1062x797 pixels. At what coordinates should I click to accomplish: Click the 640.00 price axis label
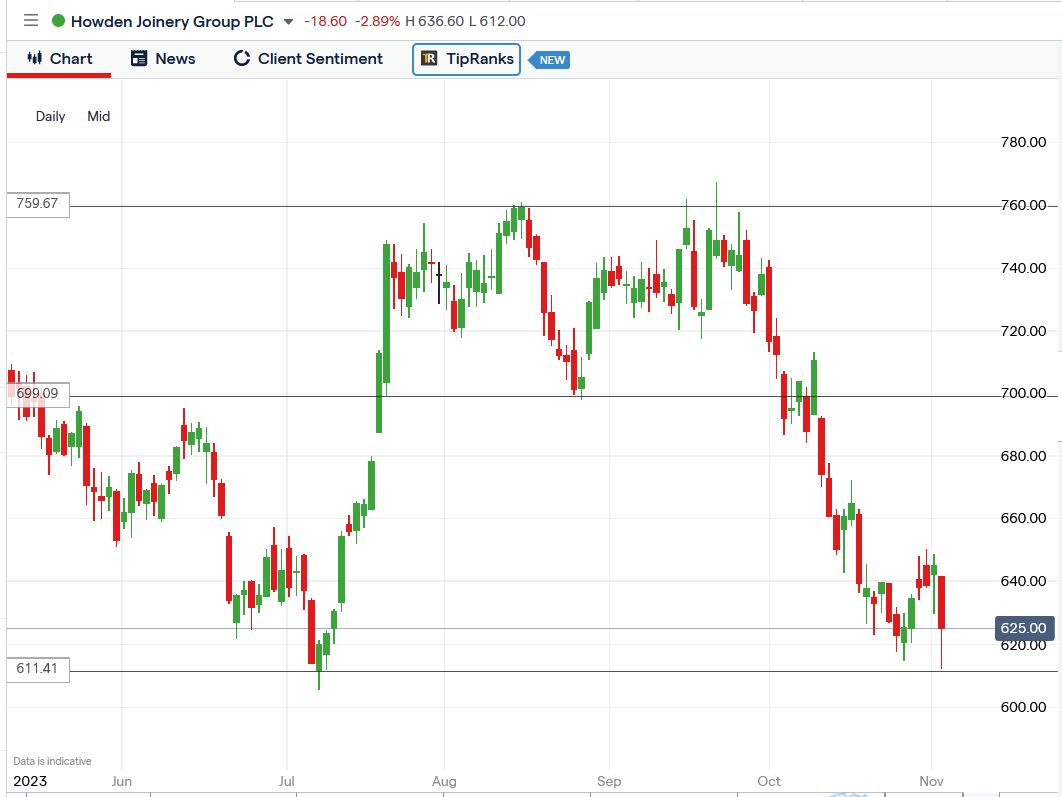1023,582
